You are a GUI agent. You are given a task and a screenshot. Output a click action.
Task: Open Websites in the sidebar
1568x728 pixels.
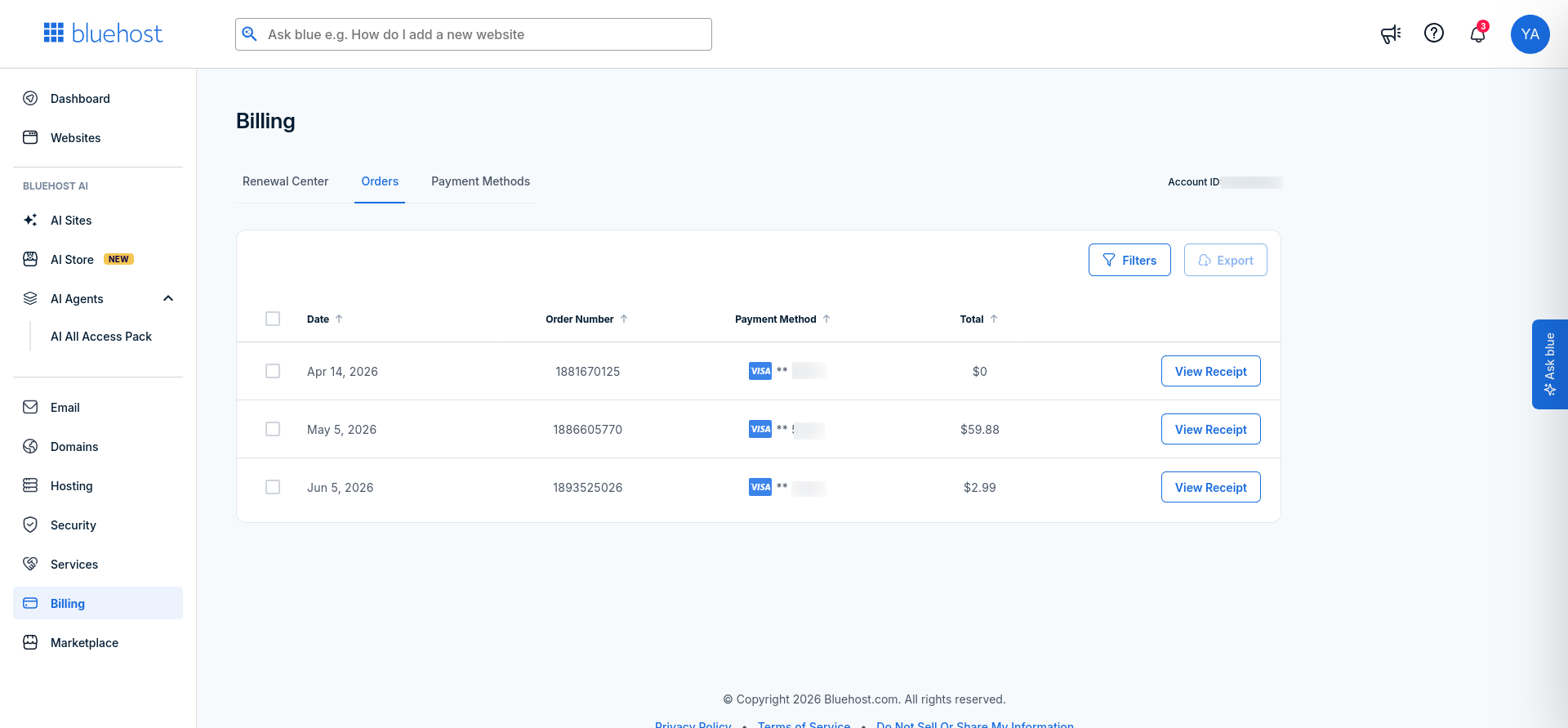pos(98,138)
